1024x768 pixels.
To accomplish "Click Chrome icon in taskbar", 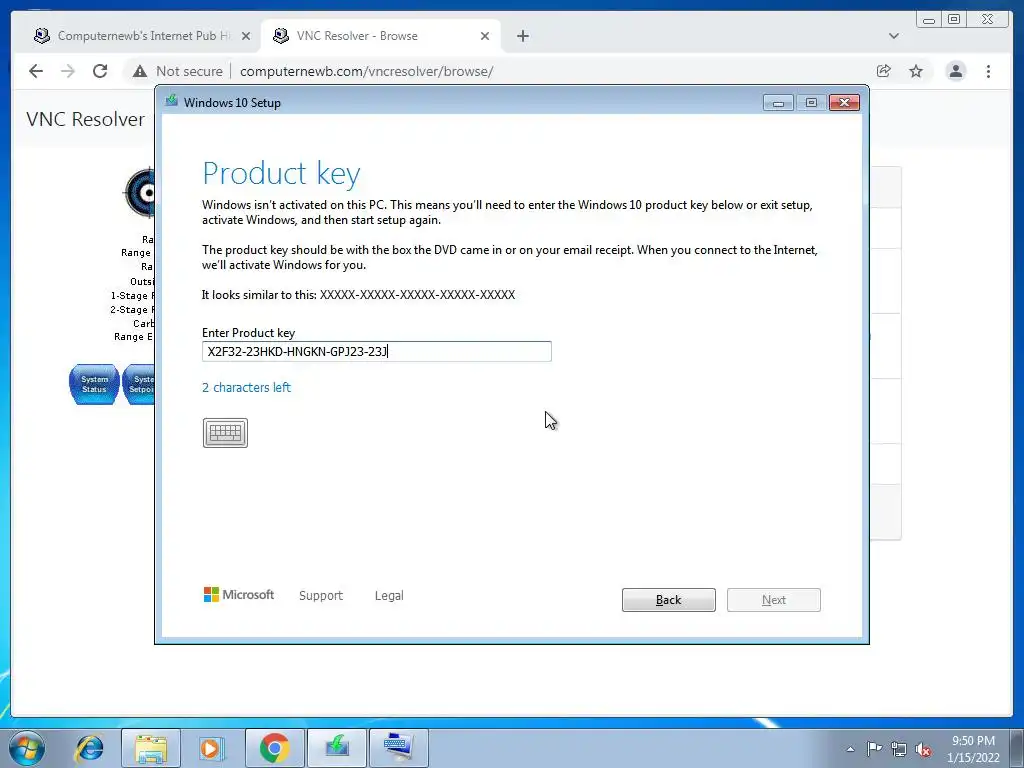I will point(274,748).
